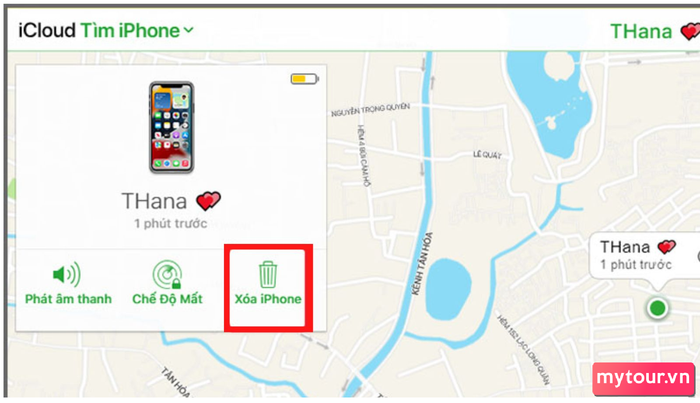Click the iCloud logo text
Screen dimensions: 700x403
(x=47, y=30)
